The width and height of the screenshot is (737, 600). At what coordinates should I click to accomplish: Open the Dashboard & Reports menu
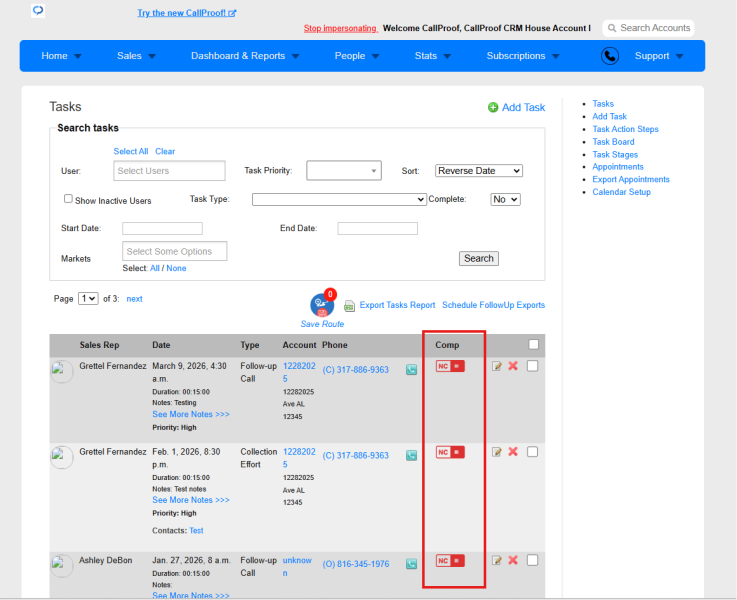tap(245, 56)
